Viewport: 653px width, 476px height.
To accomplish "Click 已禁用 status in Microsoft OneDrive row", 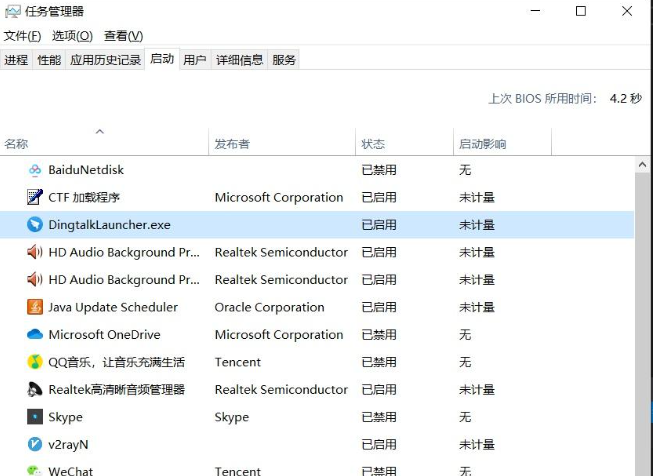I will click(x=379, y=334).
